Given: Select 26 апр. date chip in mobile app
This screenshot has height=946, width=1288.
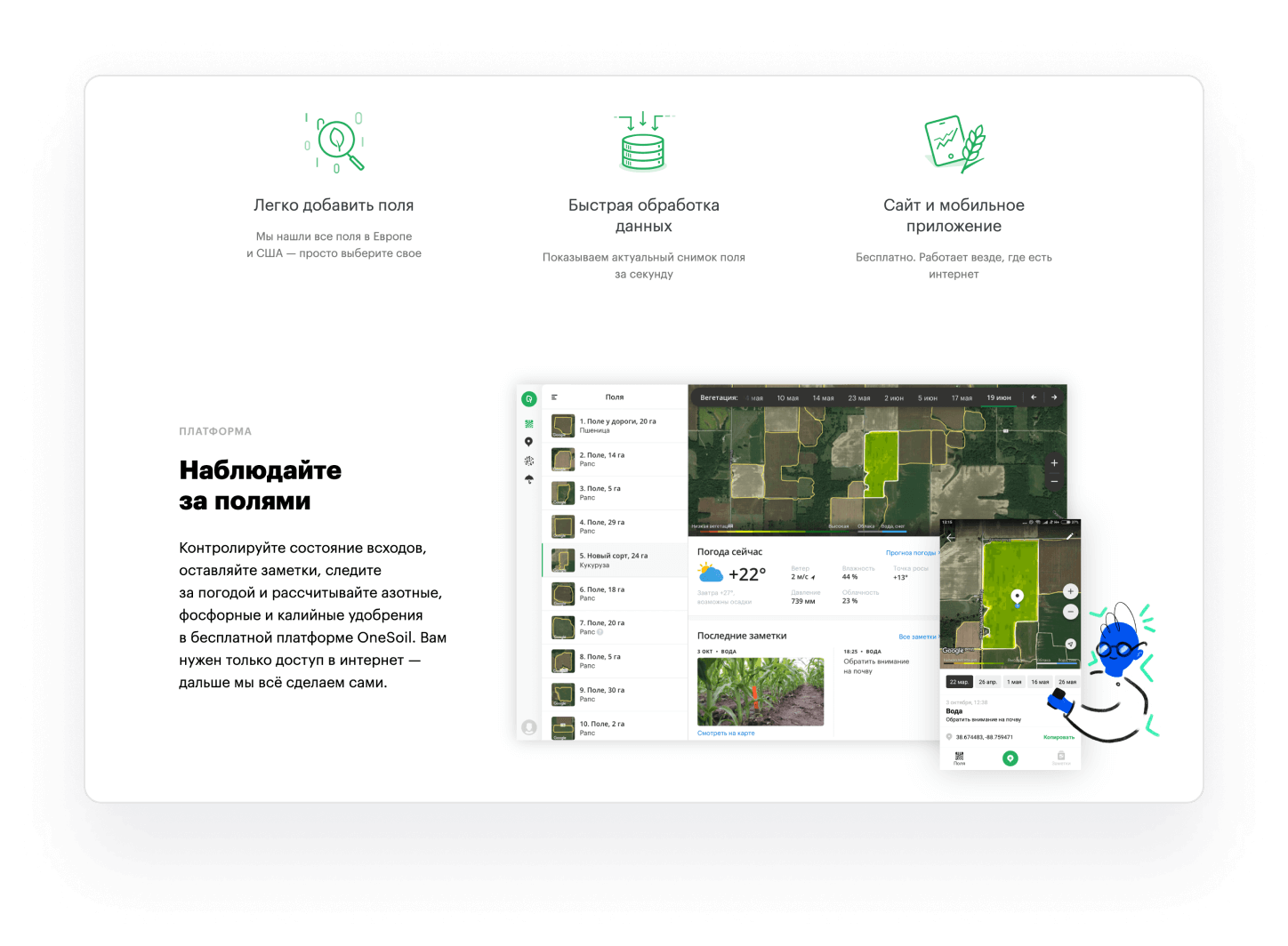Looking at the screenshot, I should (987, 682).
